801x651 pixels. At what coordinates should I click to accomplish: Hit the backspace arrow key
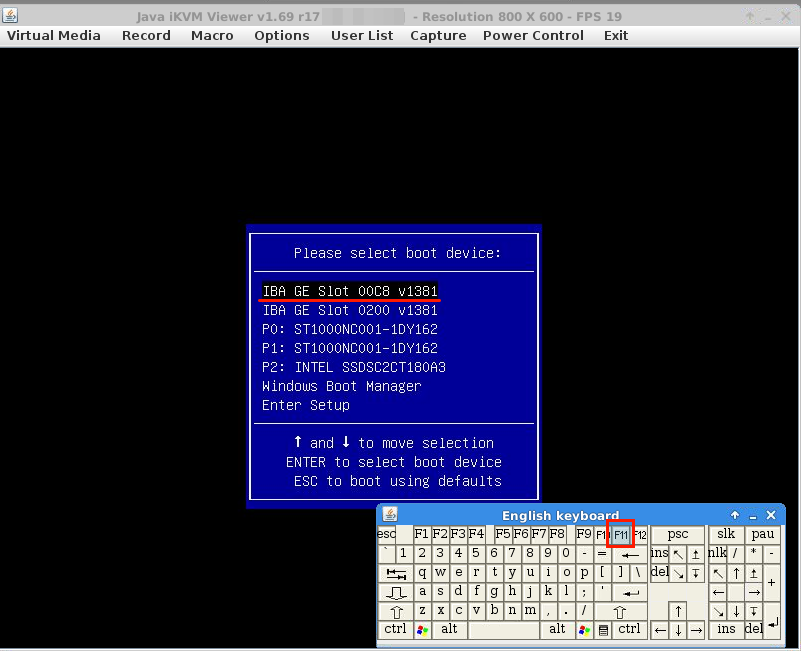click(x=630, y=554)
